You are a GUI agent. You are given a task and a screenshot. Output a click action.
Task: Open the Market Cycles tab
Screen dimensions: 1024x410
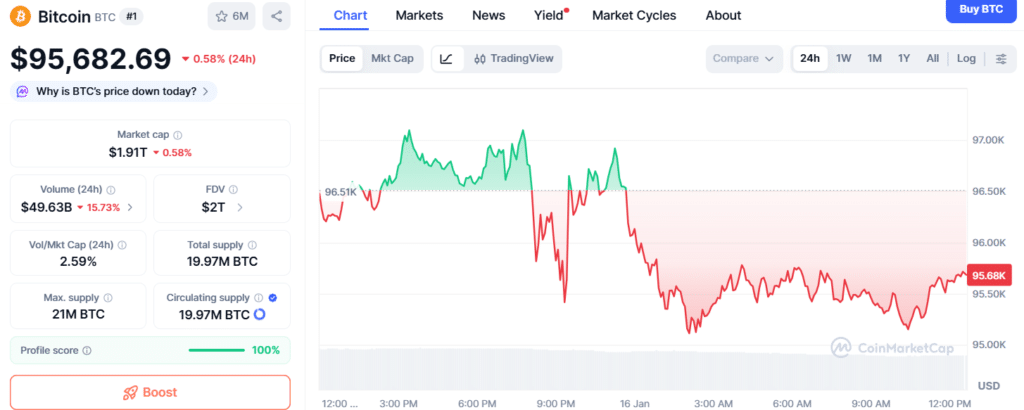click(x=634, y=15)
